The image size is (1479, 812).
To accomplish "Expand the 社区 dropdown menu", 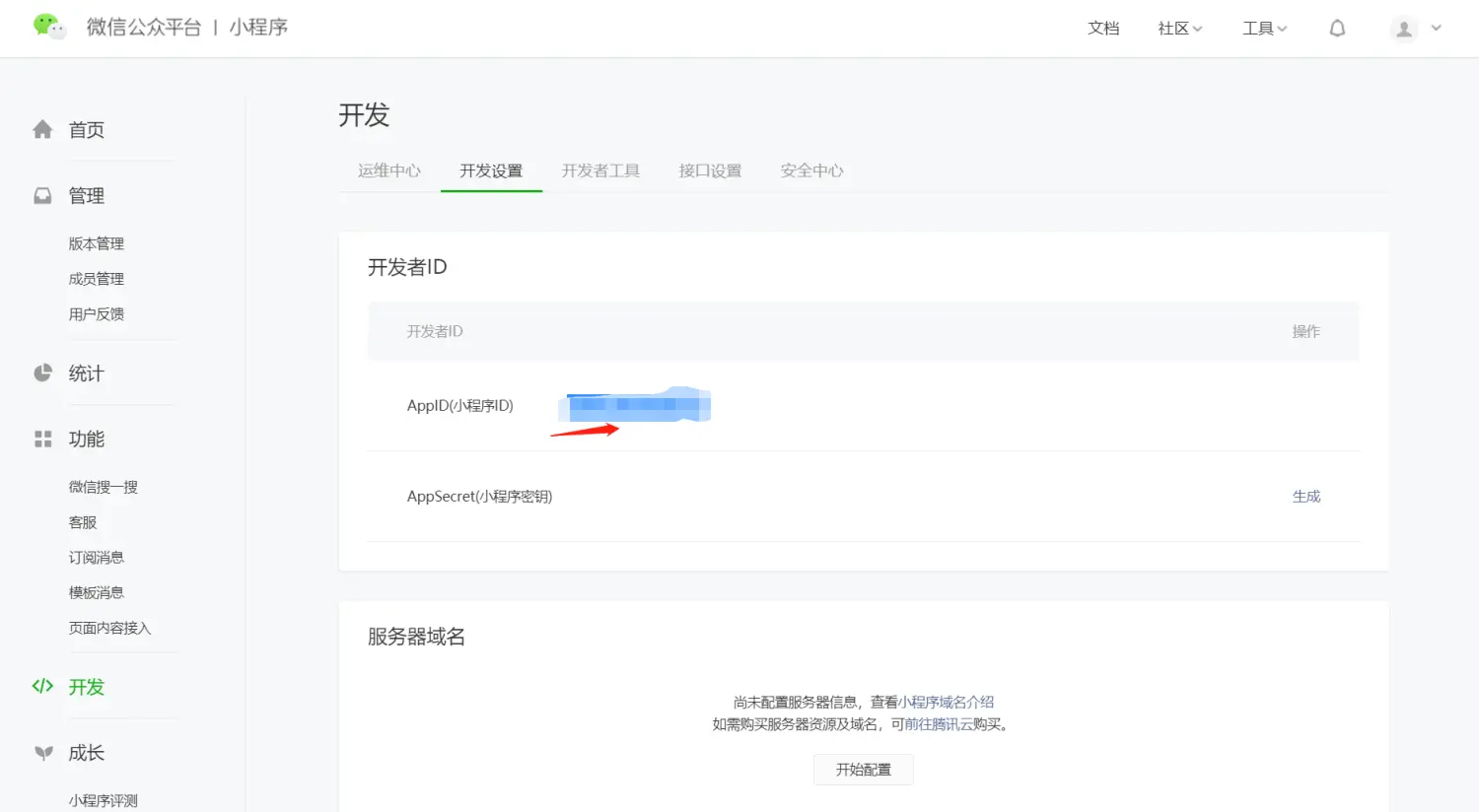I will 1179,29.
